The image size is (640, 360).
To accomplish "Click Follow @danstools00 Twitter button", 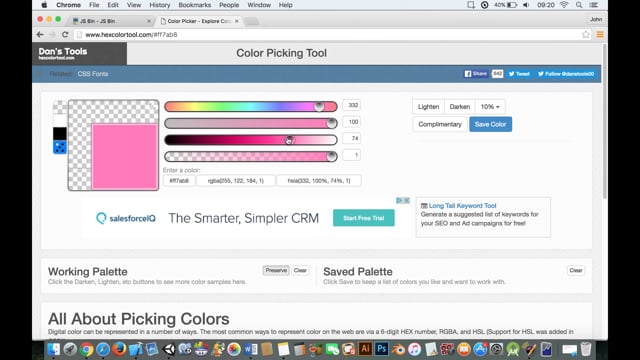I will coord(566,74).
